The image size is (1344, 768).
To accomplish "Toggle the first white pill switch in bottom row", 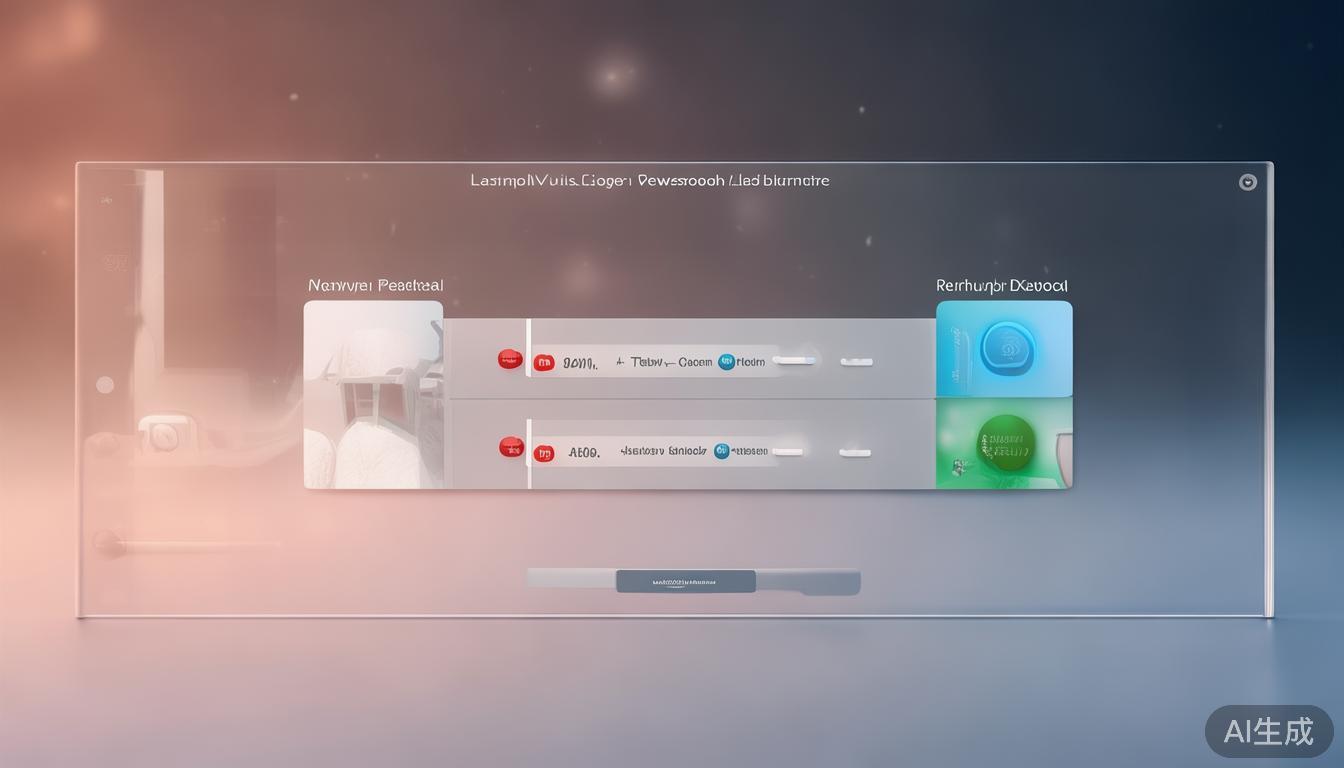I will pyautogui.click(x=787, y=452).
